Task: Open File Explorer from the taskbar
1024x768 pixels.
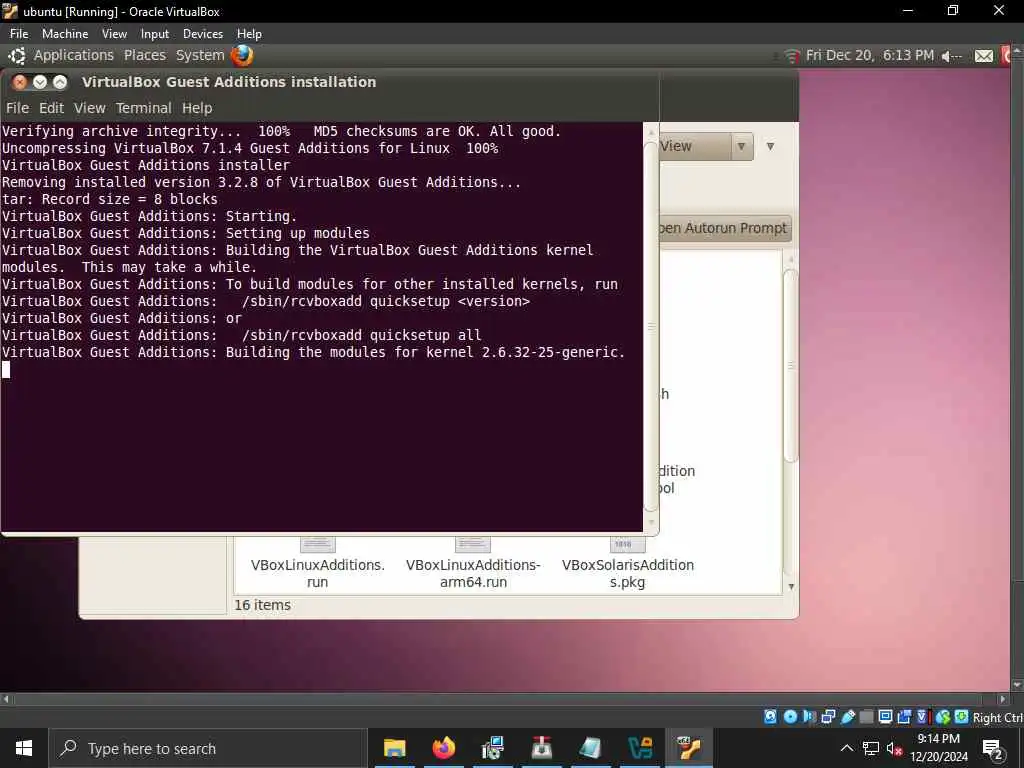Action: (x=394, y=748)
